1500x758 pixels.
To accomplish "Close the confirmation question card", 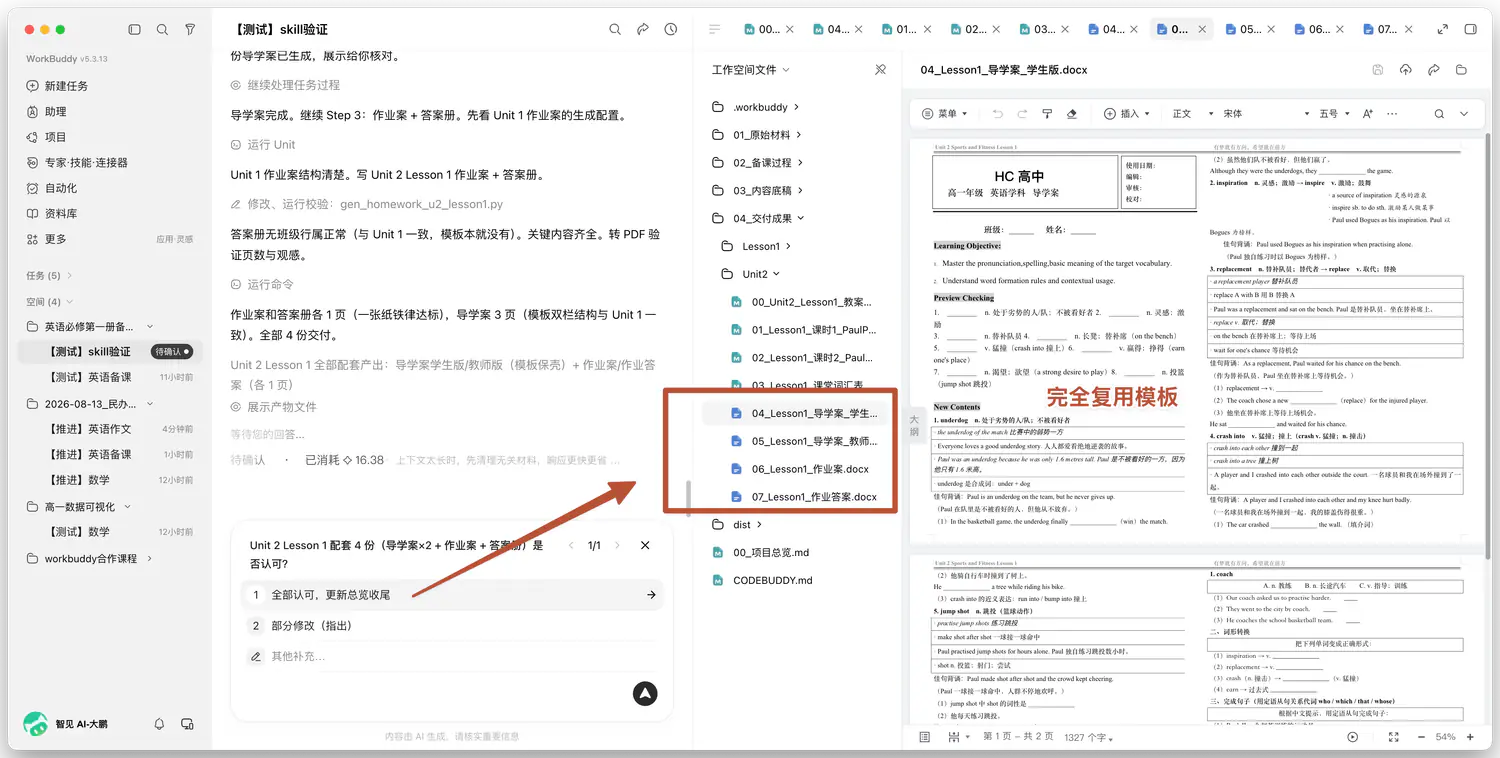I will click(645, 545).
